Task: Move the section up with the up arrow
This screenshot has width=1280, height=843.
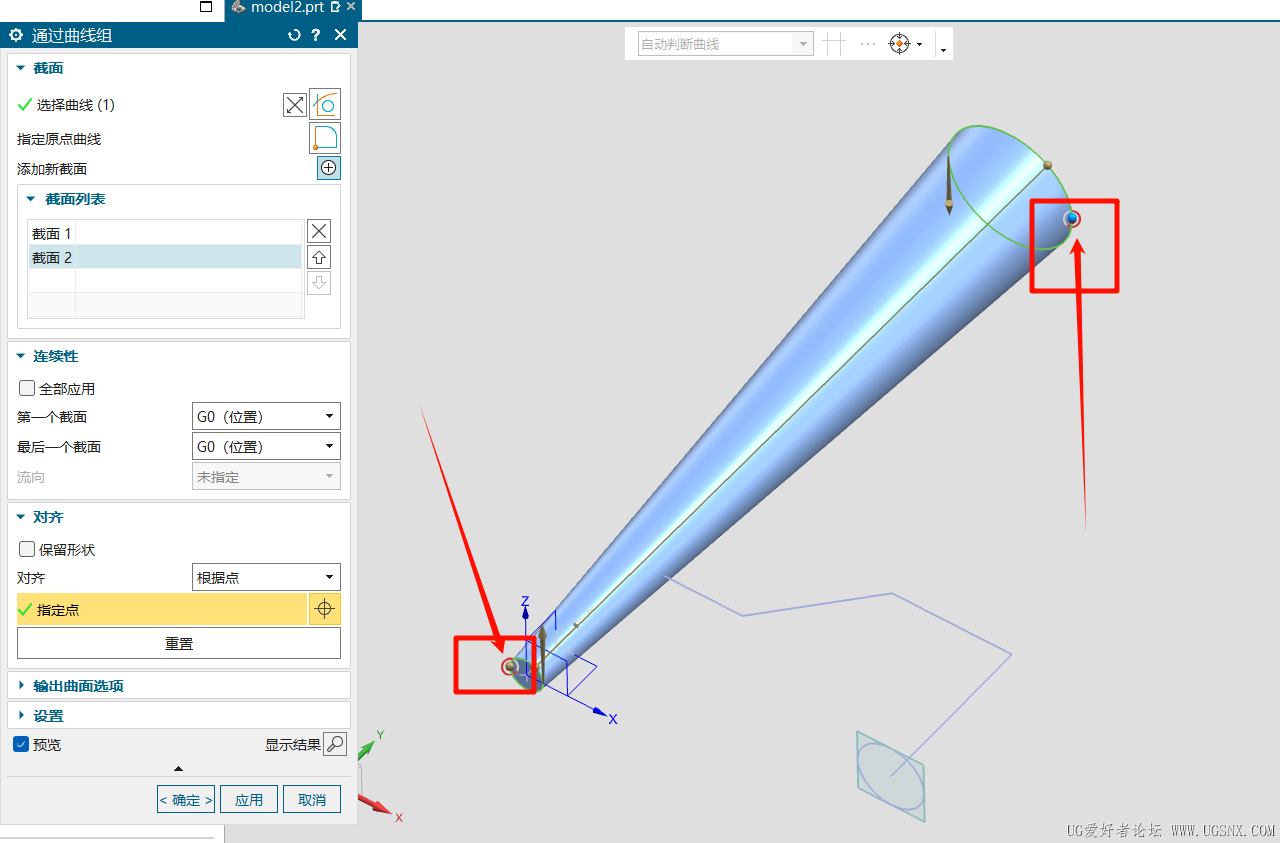Action: pos(319,257)
